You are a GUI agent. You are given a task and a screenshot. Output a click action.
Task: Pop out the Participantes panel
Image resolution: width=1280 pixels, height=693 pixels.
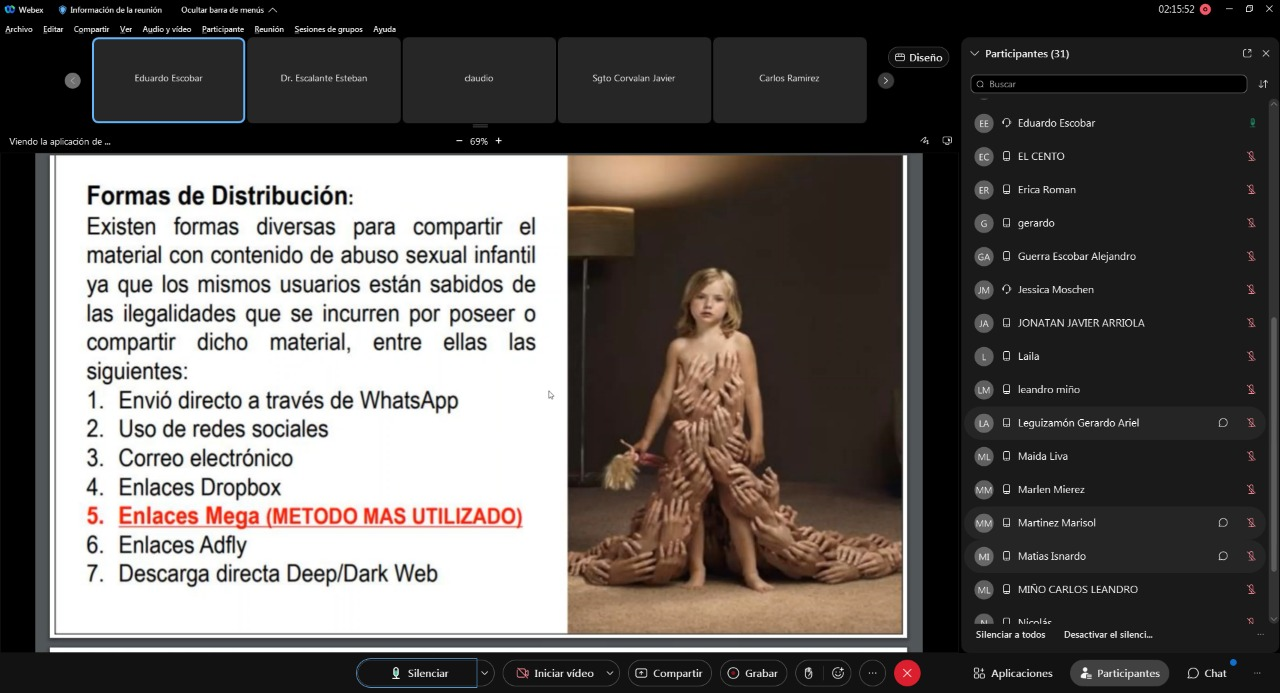pos(1247,53)
